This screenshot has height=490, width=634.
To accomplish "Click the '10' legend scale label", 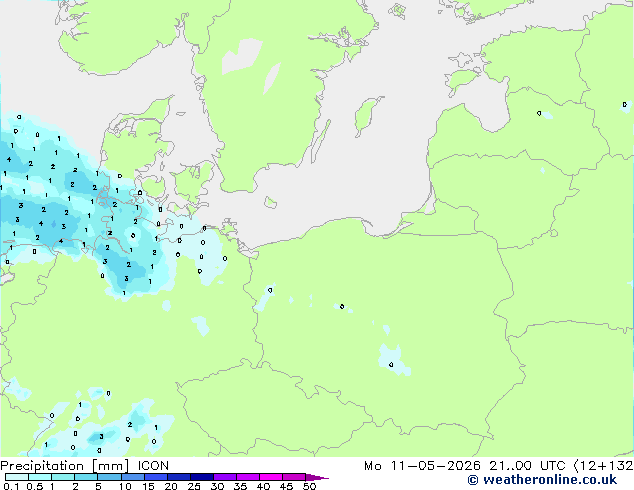I will pos(125,486).
